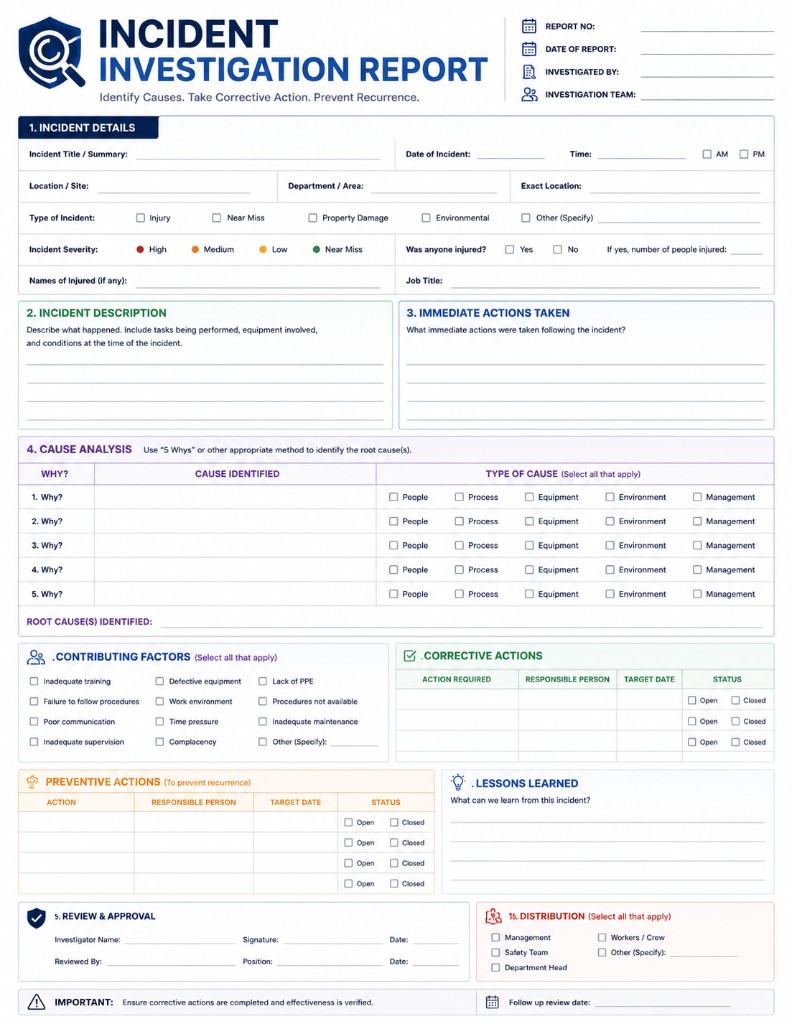Check Yes for Was anyone injured
792x1024 pixels.
point(509,249)
